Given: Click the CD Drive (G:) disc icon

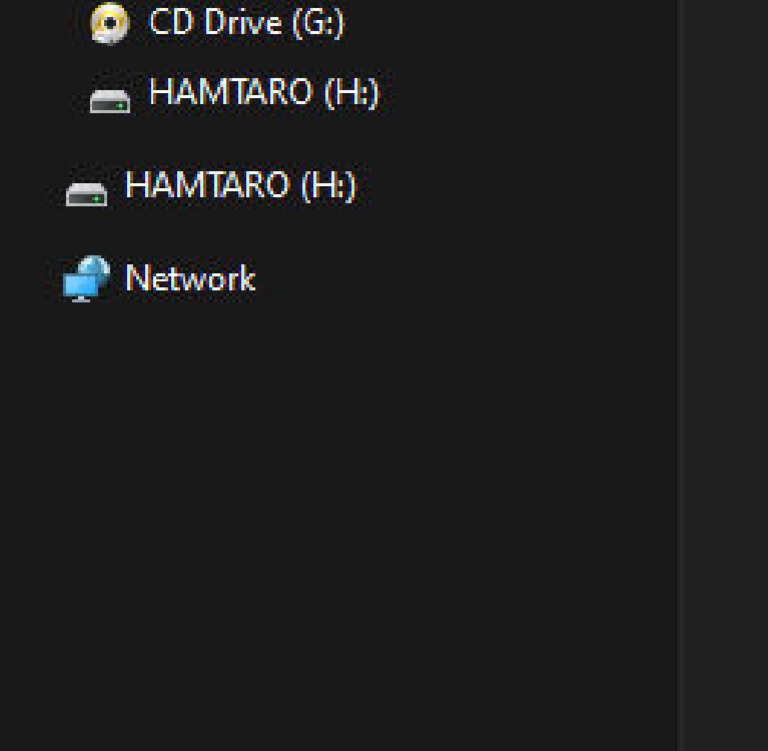Looking at the screenshot, I should coord(110,23).
